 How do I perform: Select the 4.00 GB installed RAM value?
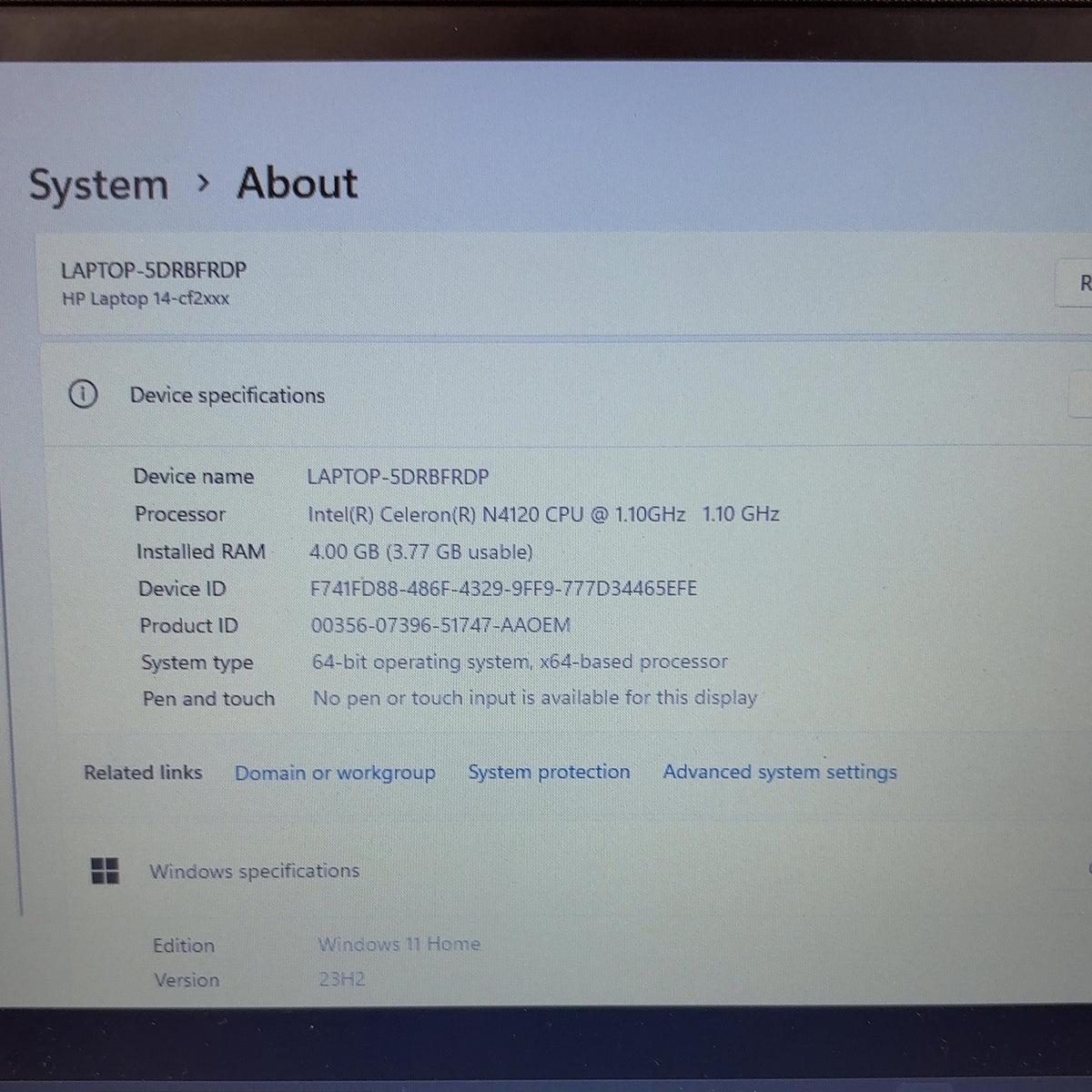[x=421, y=551]
